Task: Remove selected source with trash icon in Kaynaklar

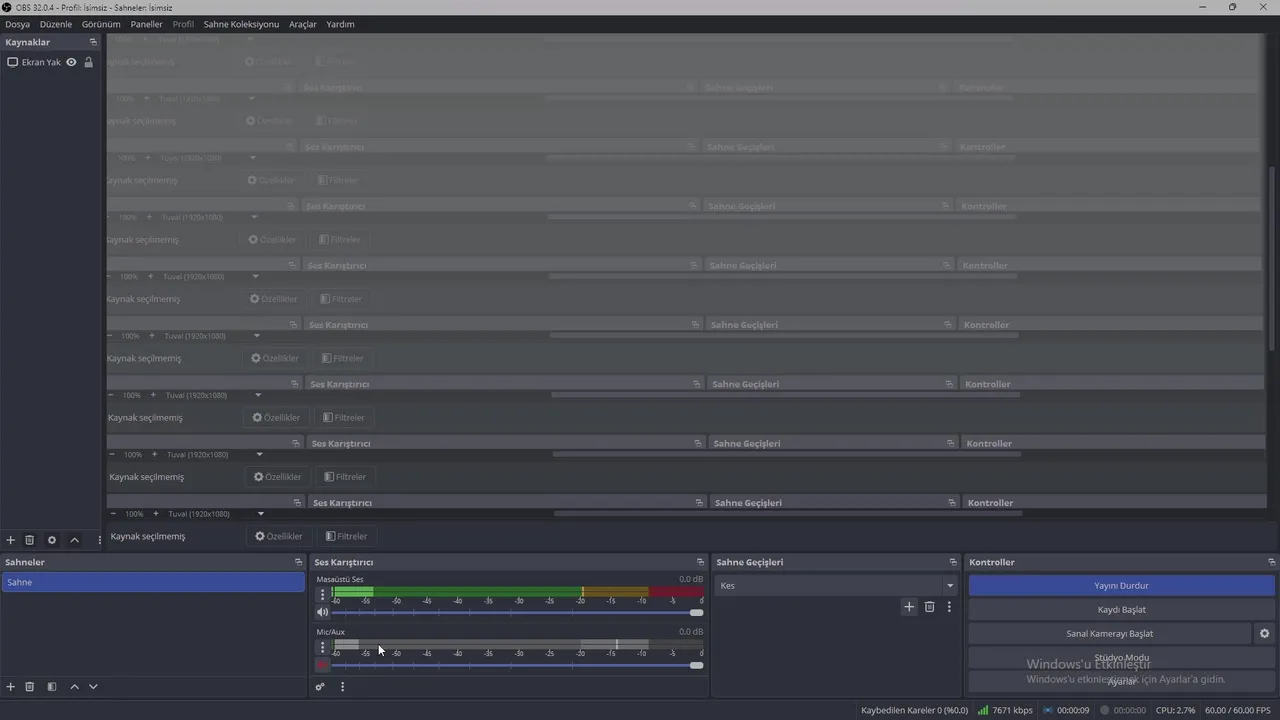Action: (29, 540)
